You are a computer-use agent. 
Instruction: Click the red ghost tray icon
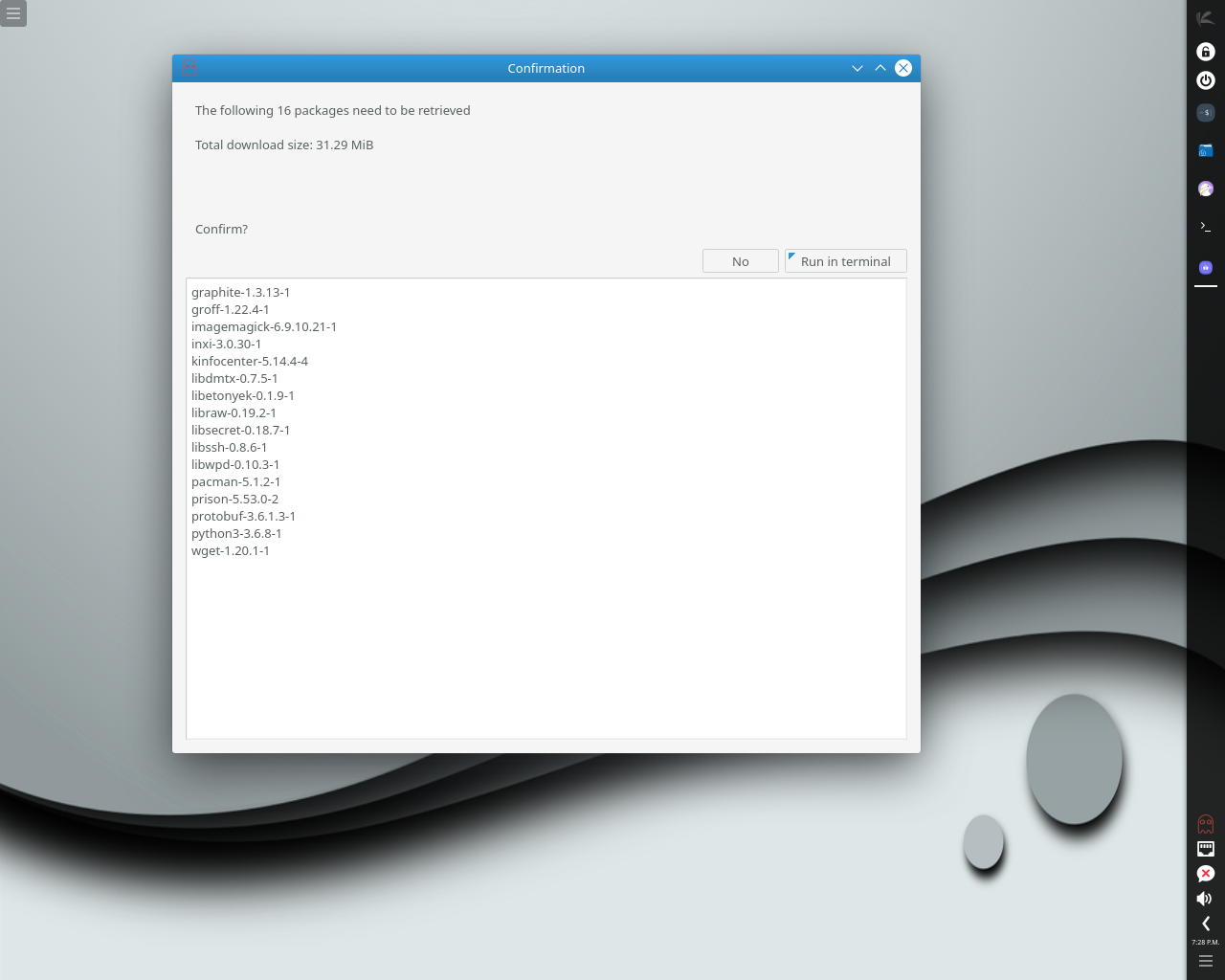[1206, 824]
